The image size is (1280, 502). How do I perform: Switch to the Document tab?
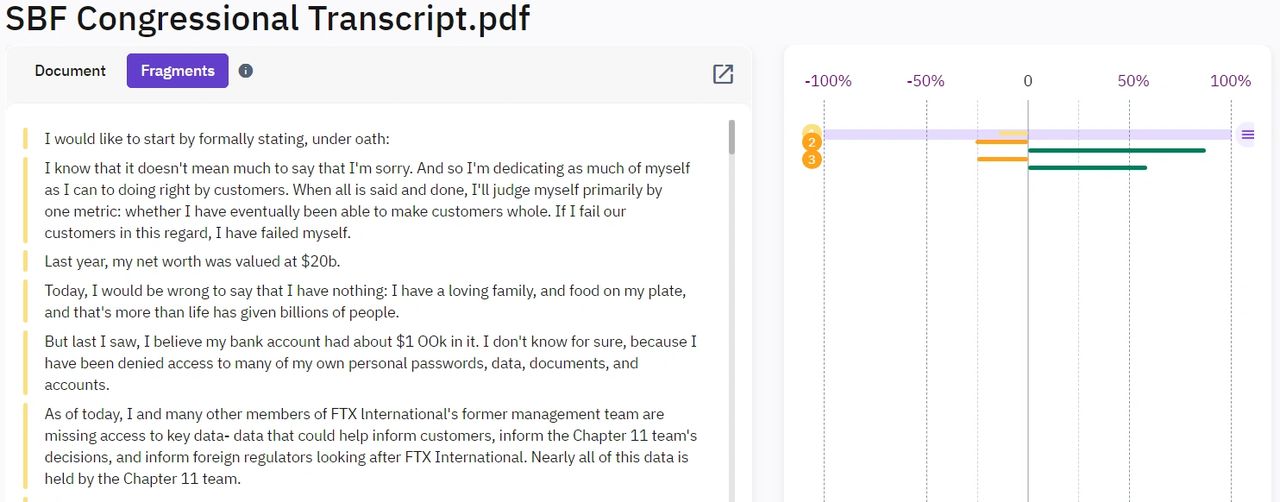[x=70, y=71]
